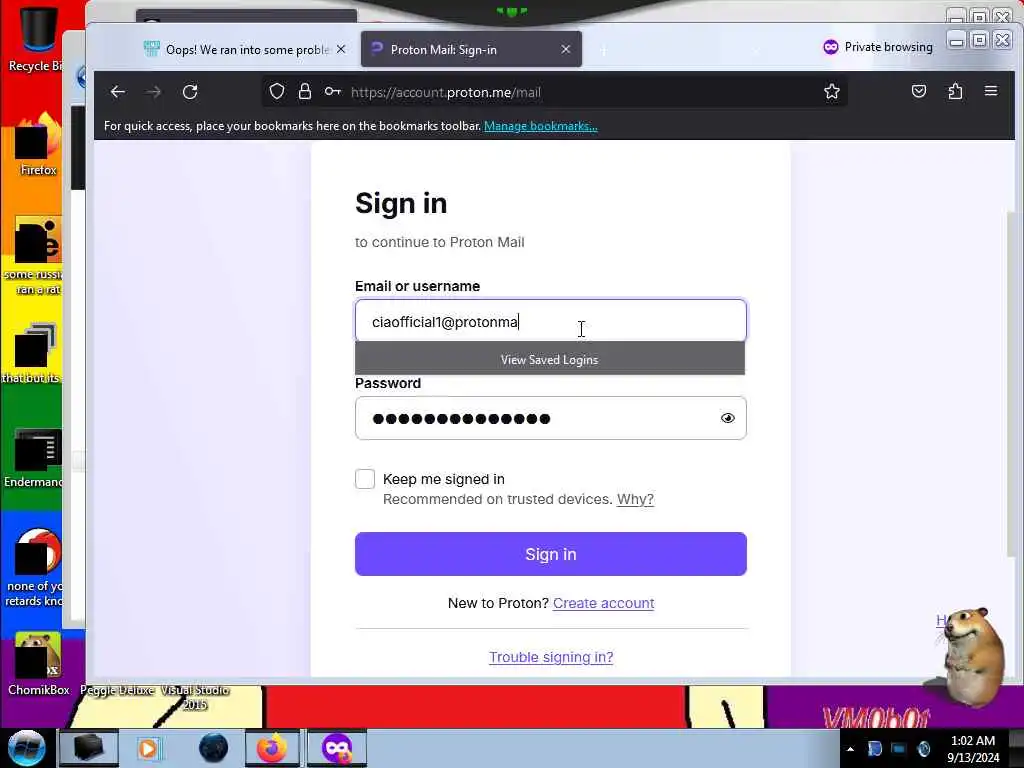
Task: Open the first black taskbar program icon
Action: (88, 748)
